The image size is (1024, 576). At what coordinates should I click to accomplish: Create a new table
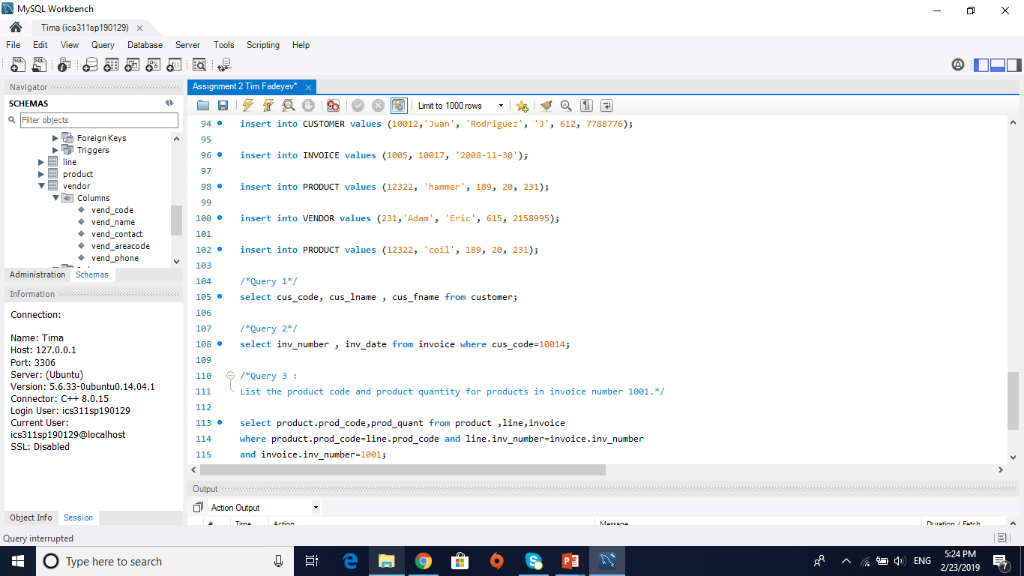(x=111, y=65)
